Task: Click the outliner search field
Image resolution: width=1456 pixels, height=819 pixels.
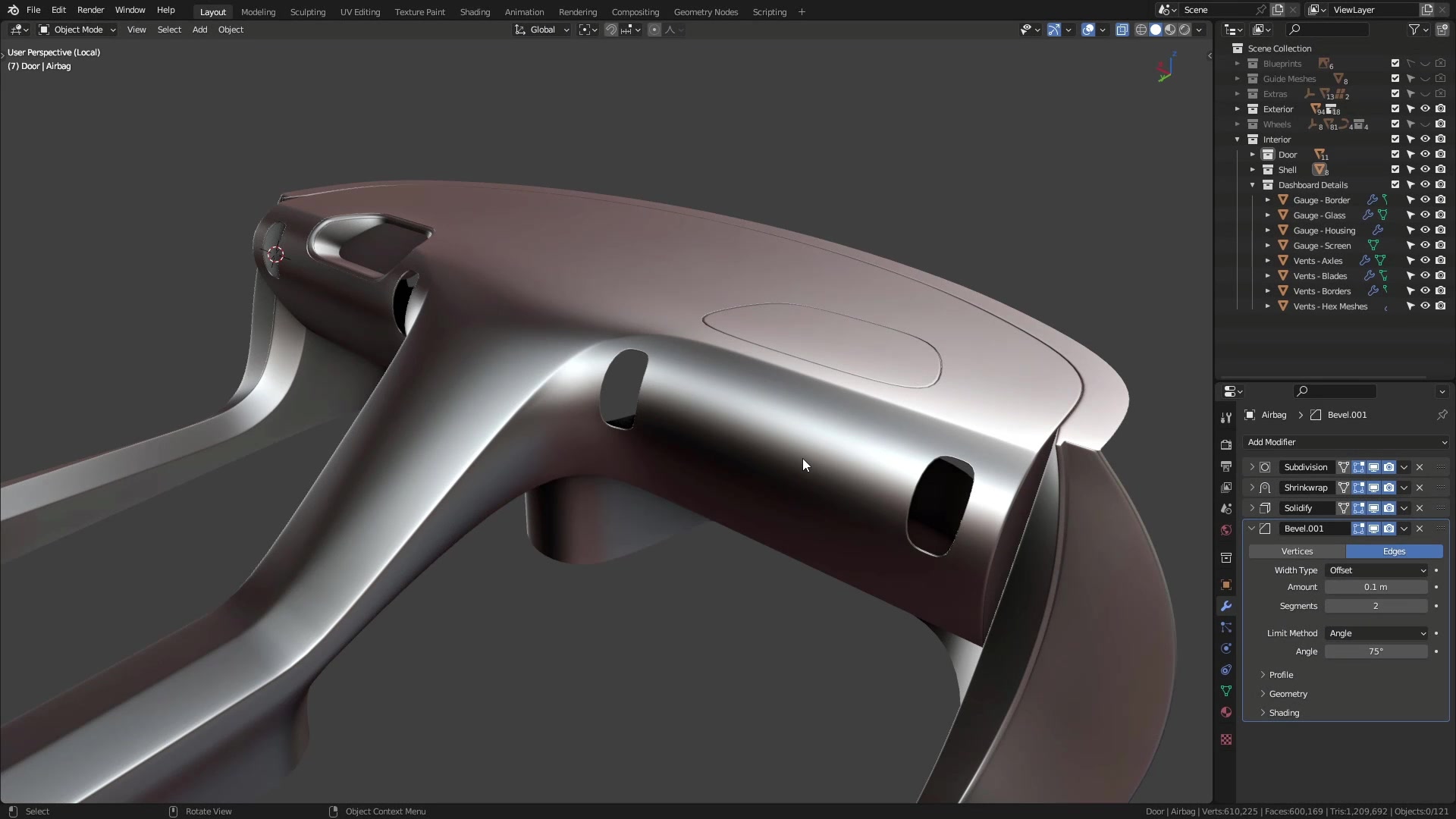Action: (1327, 30)
